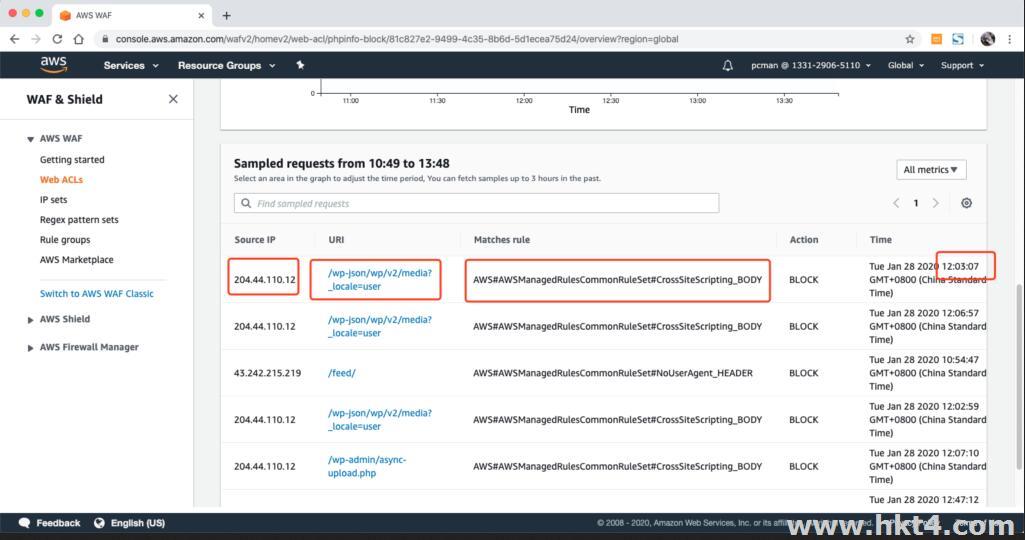Open media URI link in 12:02:59 row
The width and height of the screenshot is (1025, 540).
(x=380, y=420)
